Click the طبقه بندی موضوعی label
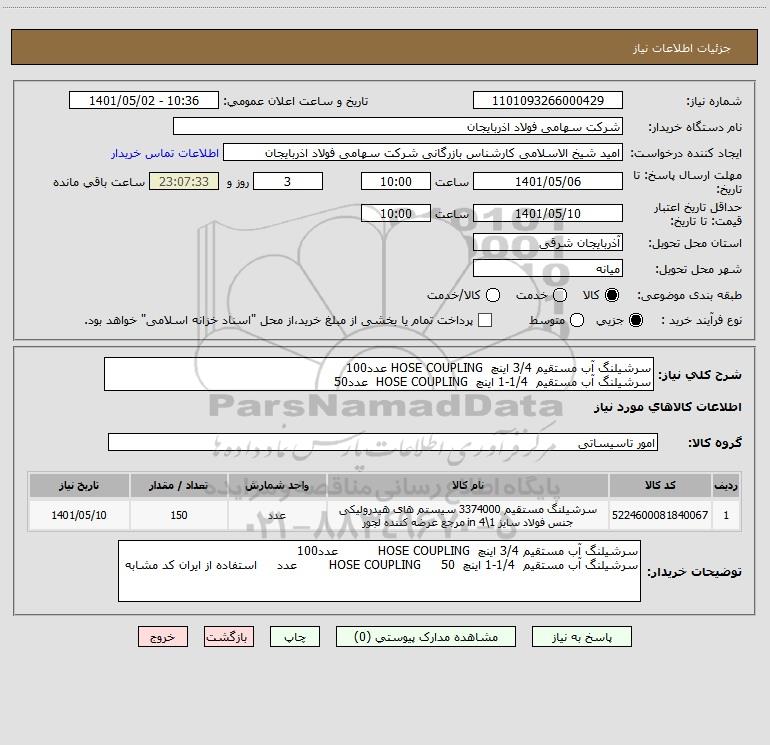Screen dimensions: 770x745 coord(689,295)
